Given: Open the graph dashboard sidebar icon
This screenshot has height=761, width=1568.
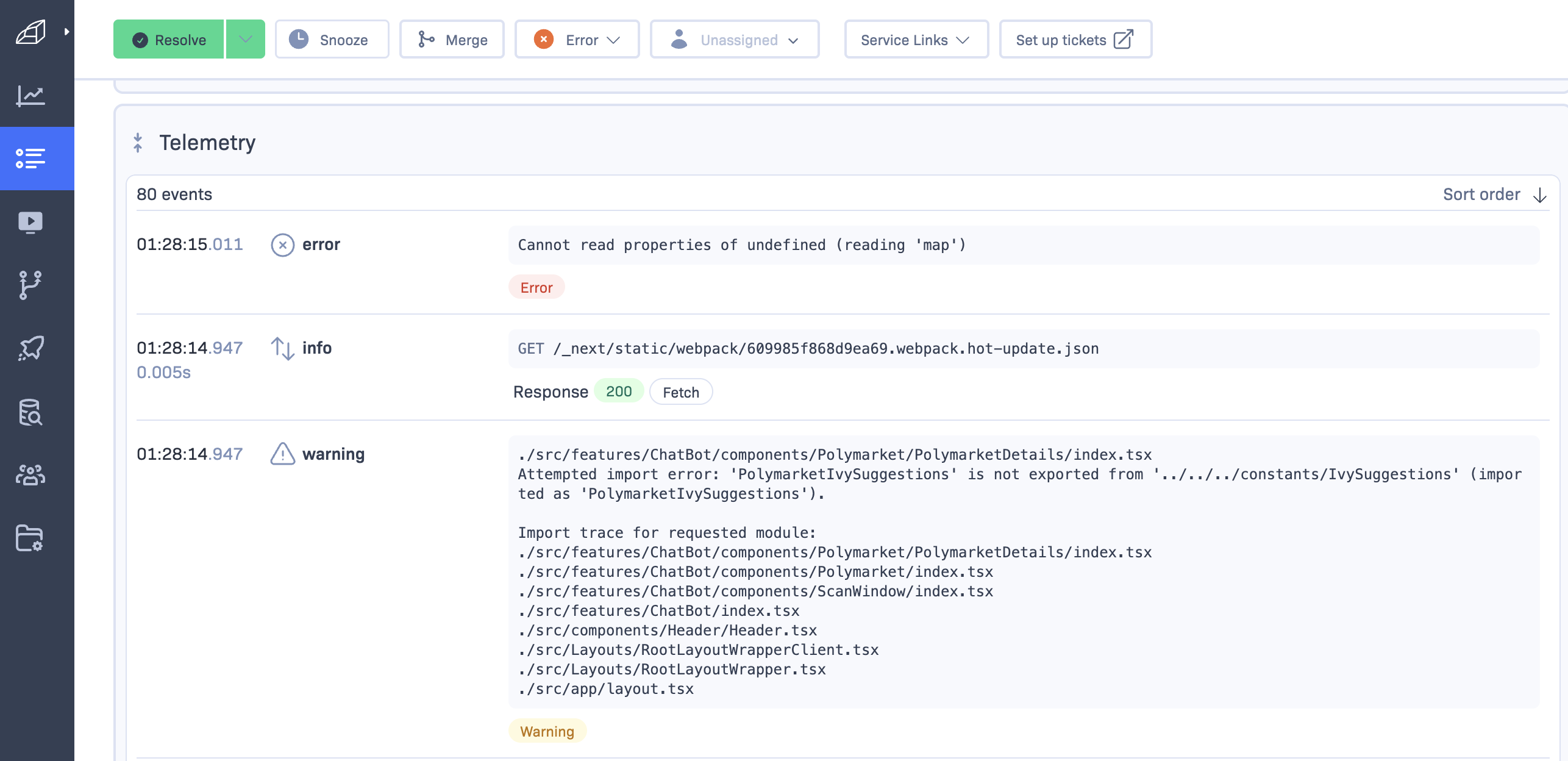Looking at the screenshot, I should (30, 95).
